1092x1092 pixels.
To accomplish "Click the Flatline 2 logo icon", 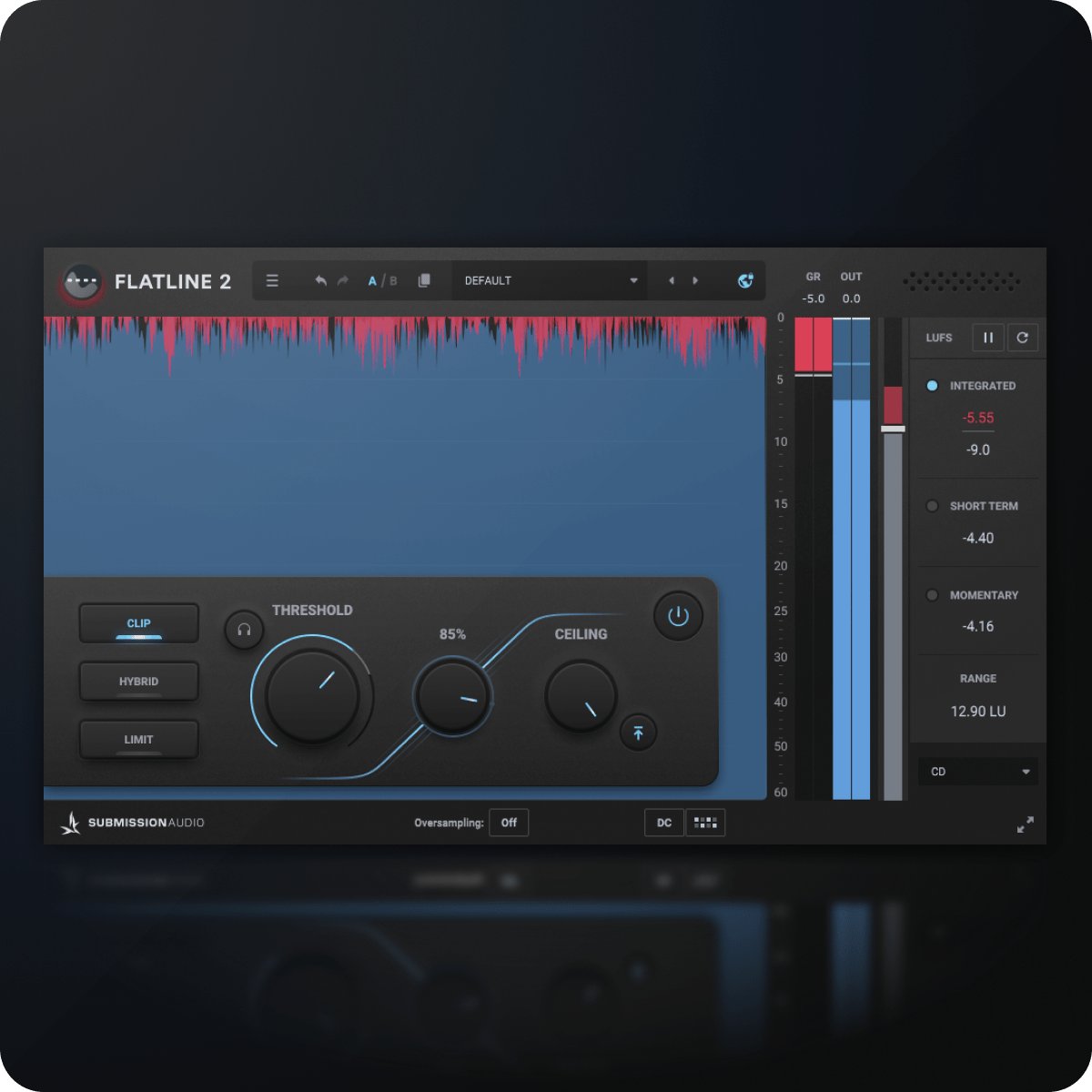I will pos(82,282).
